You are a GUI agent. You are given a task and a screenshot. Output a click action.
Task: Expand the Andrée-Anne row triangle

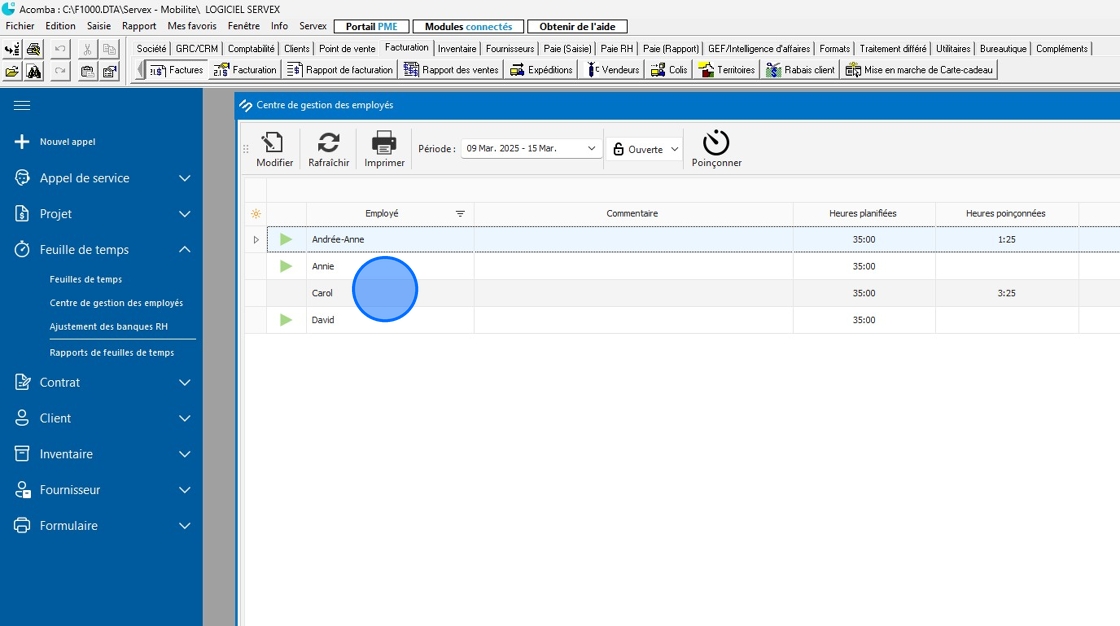[x=256, y=239]
